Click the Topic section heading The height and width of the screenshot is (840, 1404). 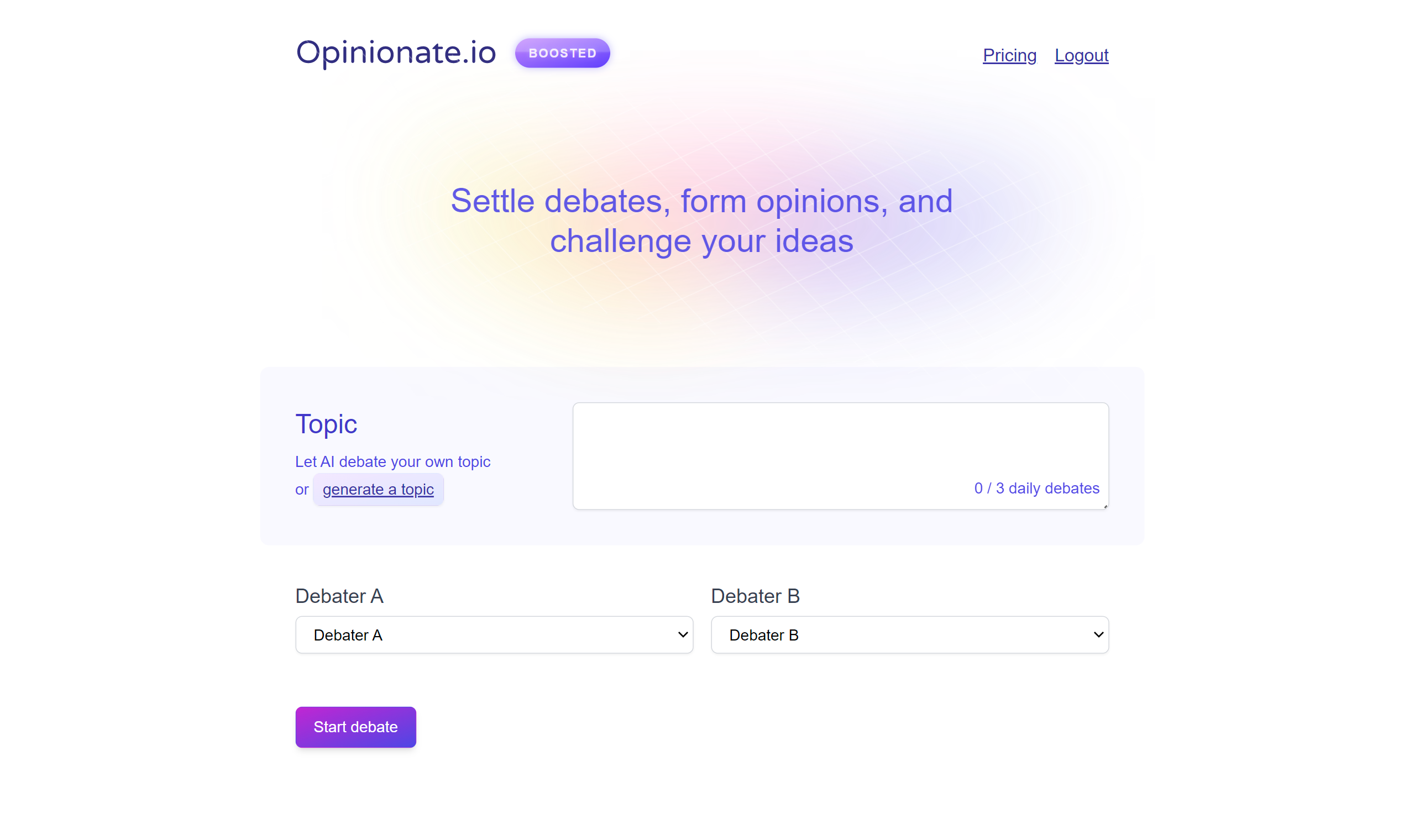[x=326, y=423]
